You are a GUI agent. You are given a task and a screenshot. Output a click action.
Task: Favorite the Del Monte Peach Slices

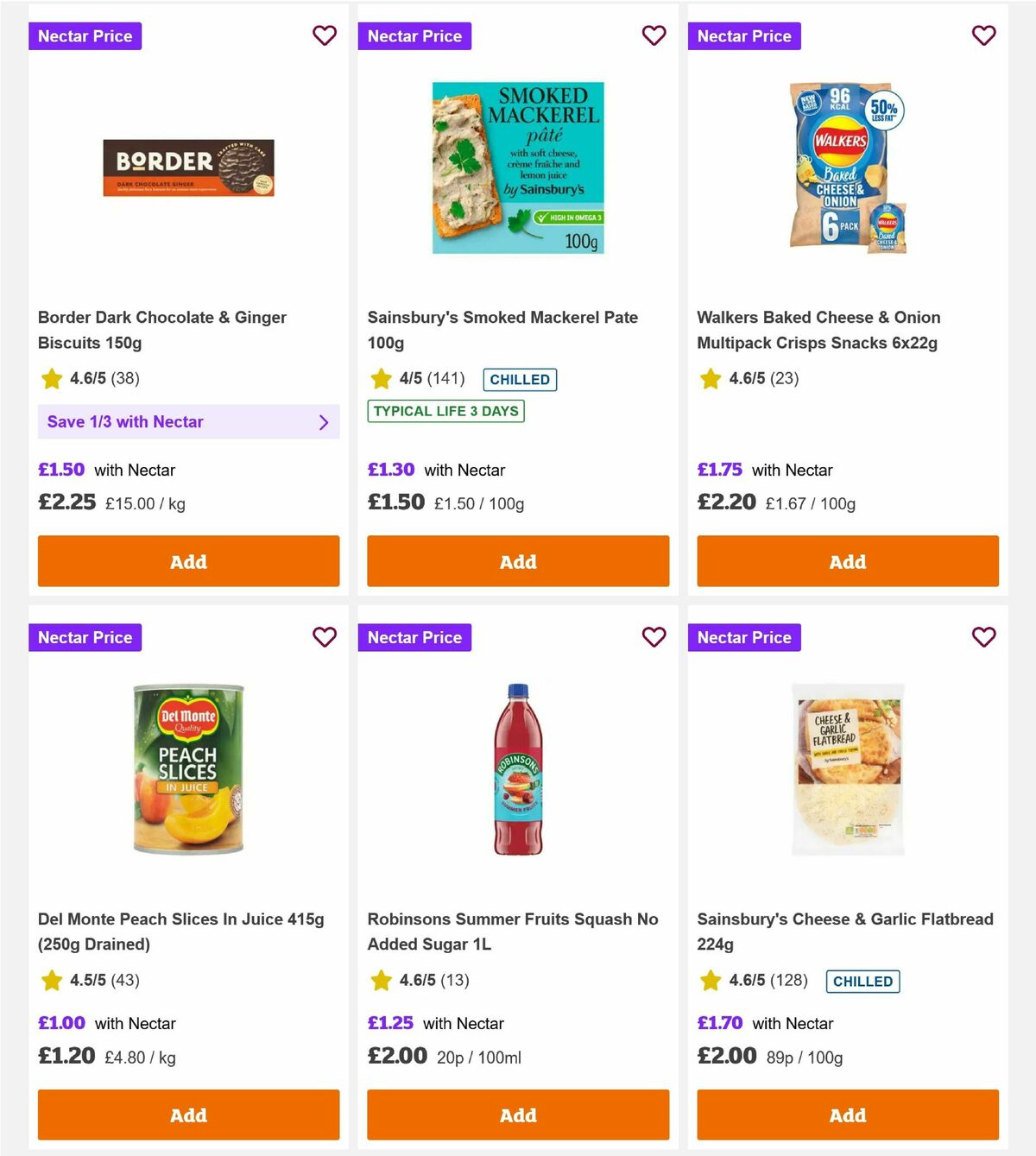pyautogui.click(x=325, y=637)
